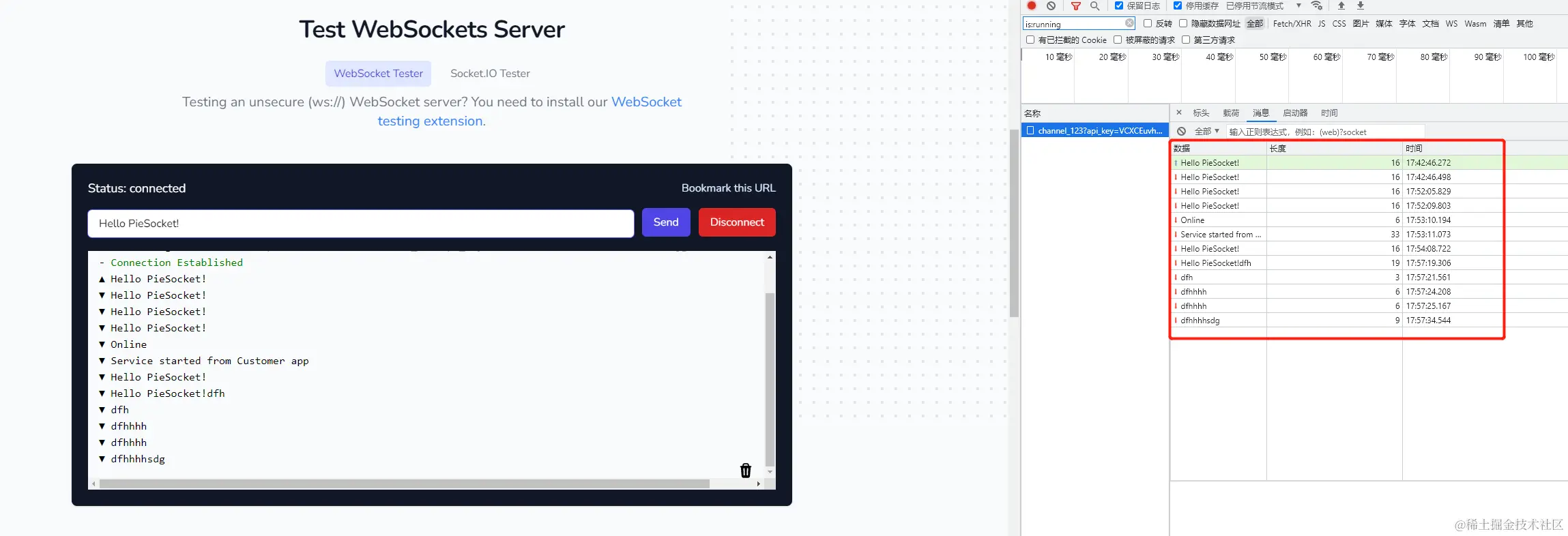Screen dimensions: 1568x536
Task: Clear the is:running filter text icon
Action: click(1129, 23)
